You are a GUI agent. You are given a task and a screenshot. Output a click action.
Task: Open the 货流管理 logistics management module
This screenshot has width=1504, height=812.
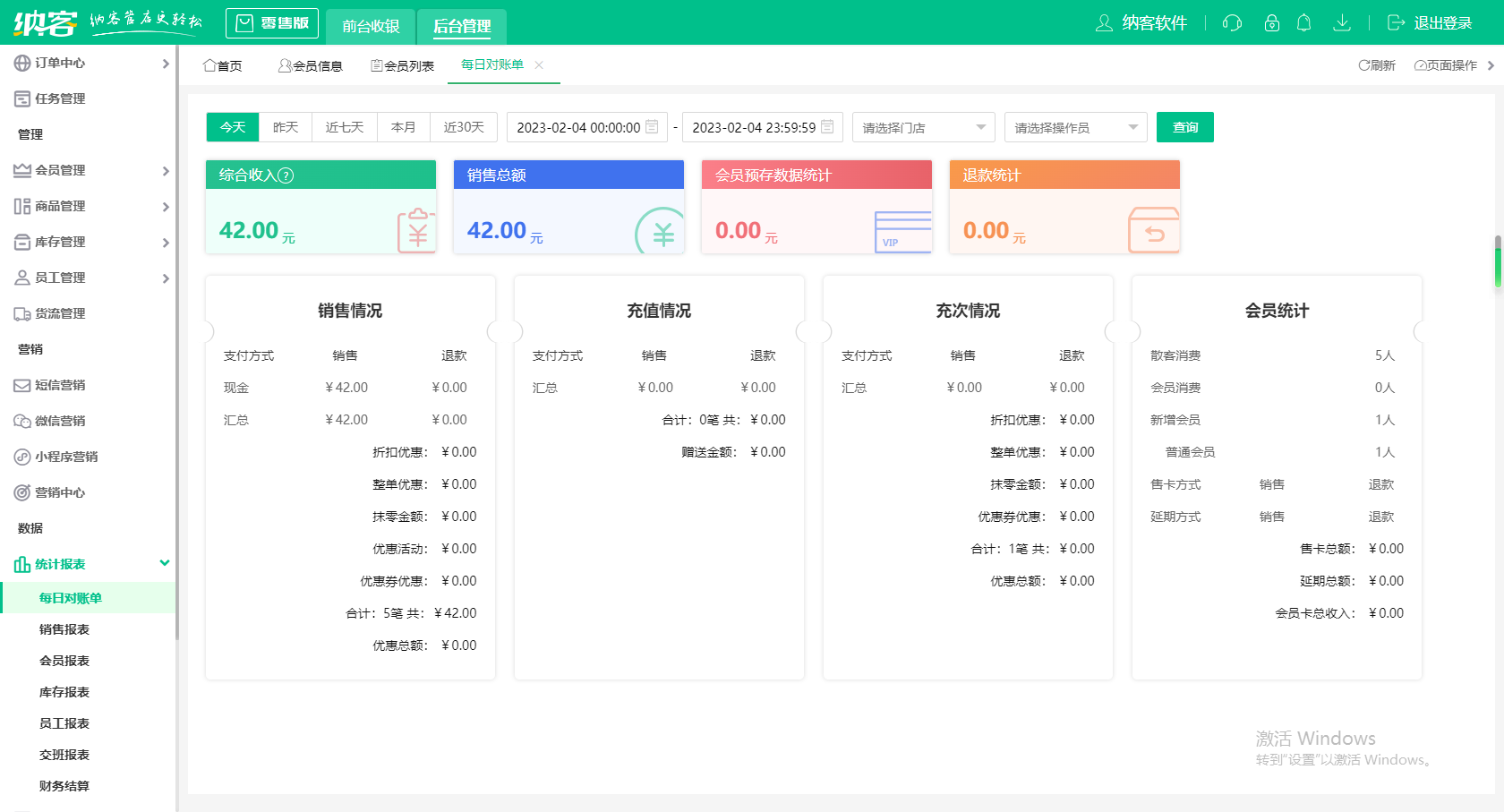56,313
